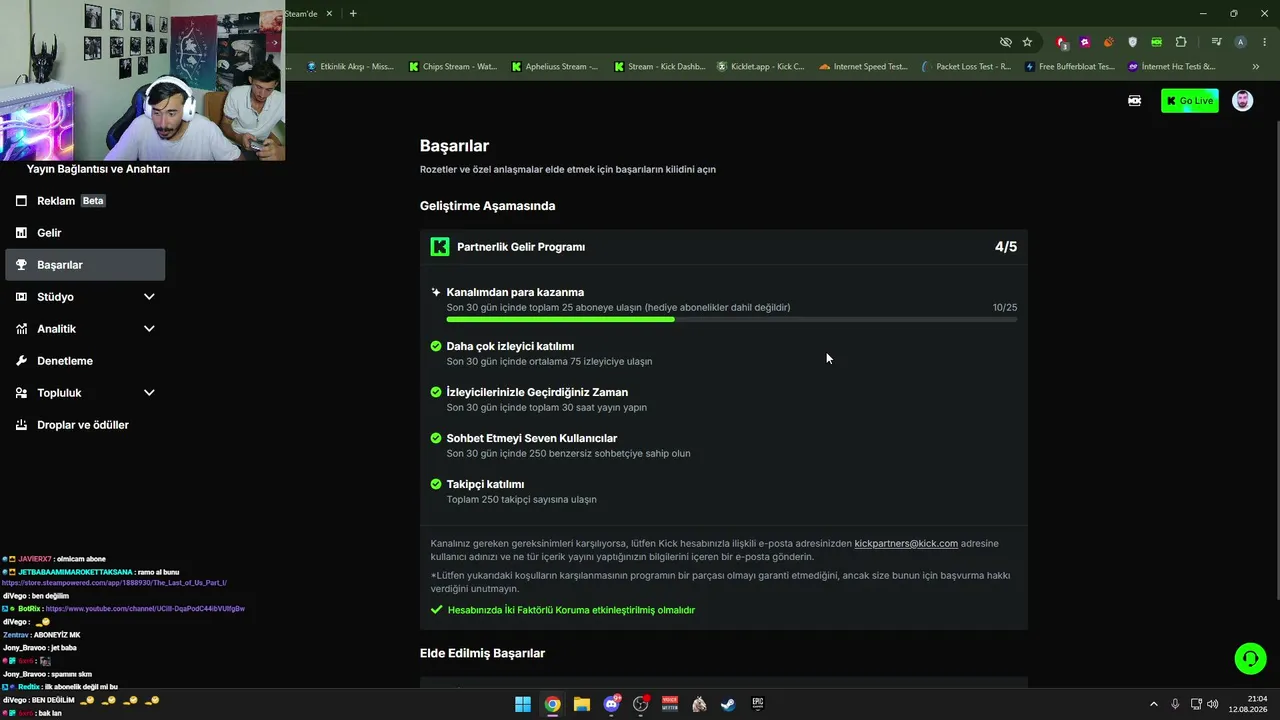The height and width of the screenshot is (720, 1280).
Task: Click the red extension icon with badge
Action: [x=1062, y=42]
